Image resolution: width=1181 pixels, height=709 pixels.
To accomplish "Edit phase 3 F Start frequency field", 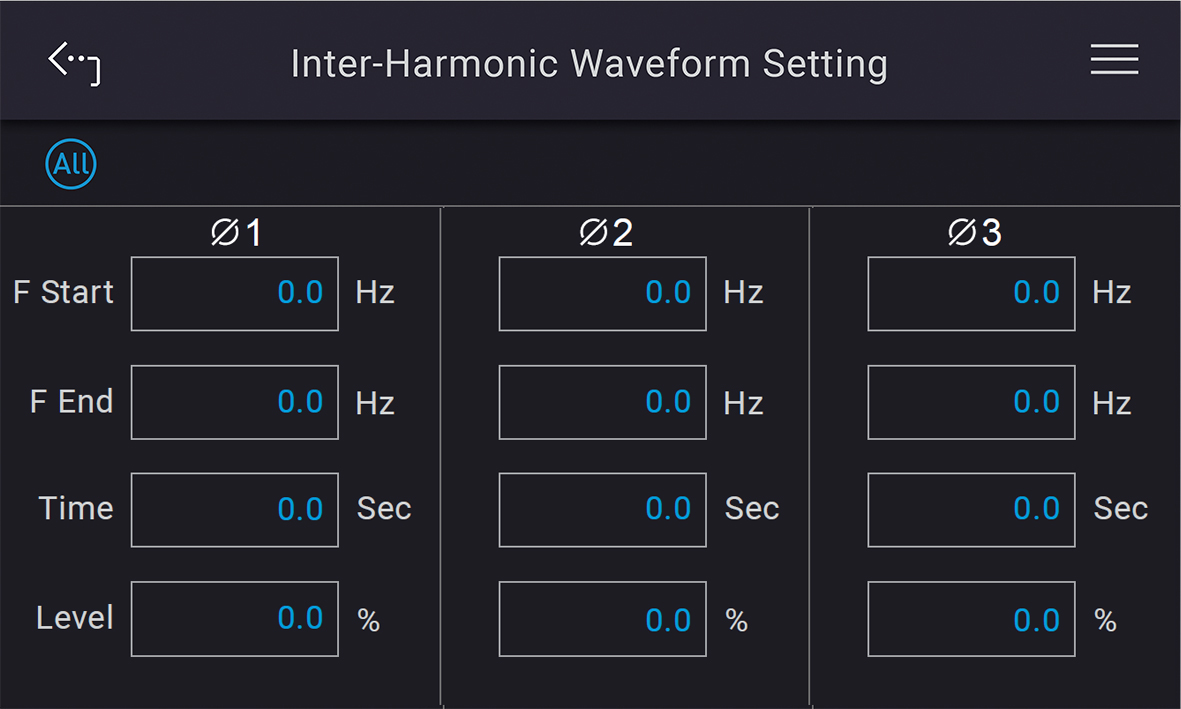I will point(971,294).
